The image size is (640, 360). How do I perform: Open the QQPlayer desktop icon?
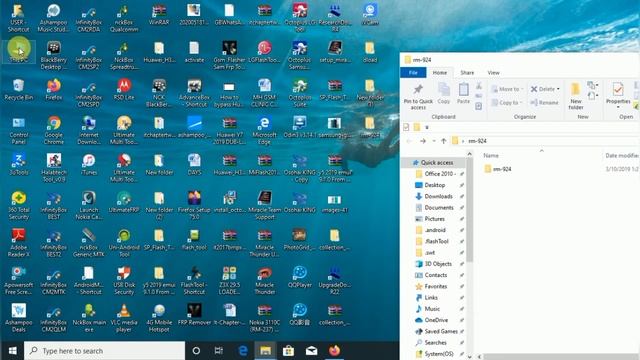pyautogui.click(x=299, y=277)
